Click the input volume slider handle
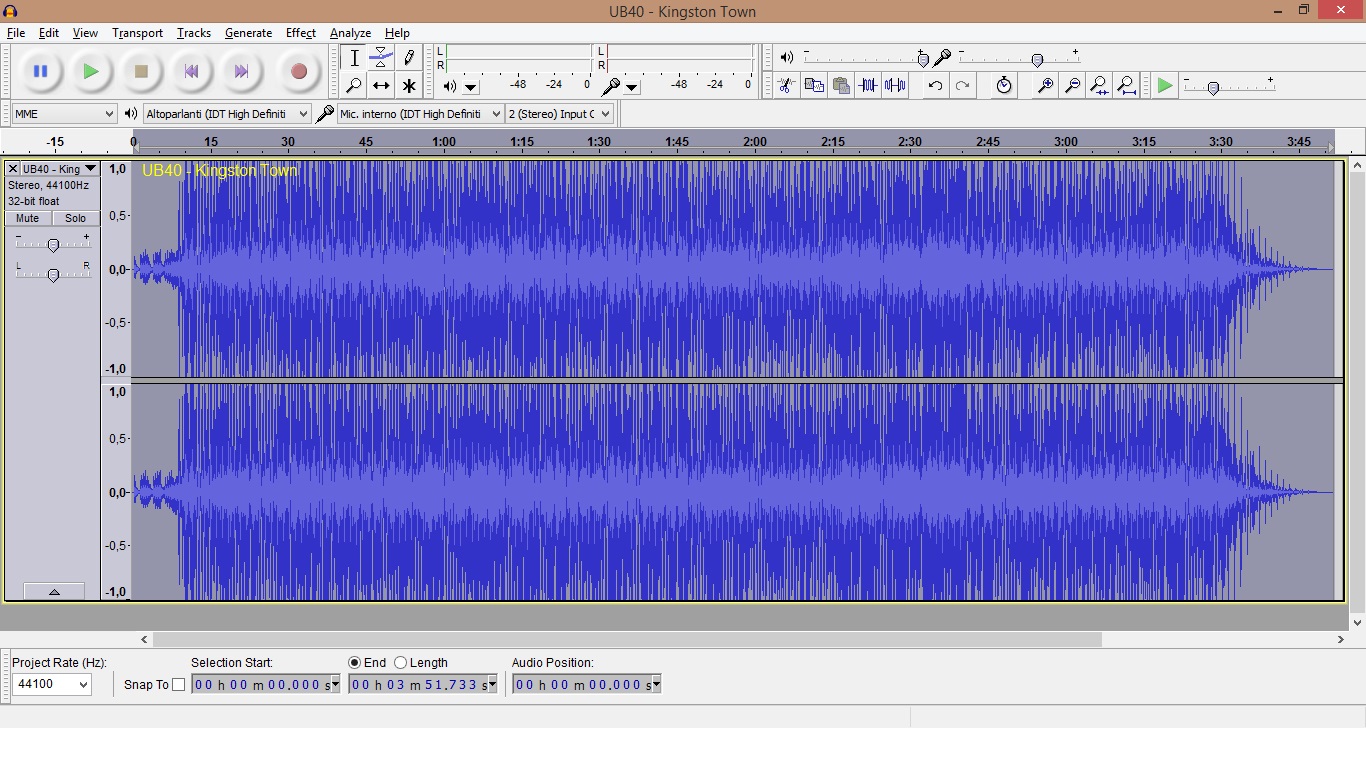This screenshot has width=1366, height=768. (1037, 60)
